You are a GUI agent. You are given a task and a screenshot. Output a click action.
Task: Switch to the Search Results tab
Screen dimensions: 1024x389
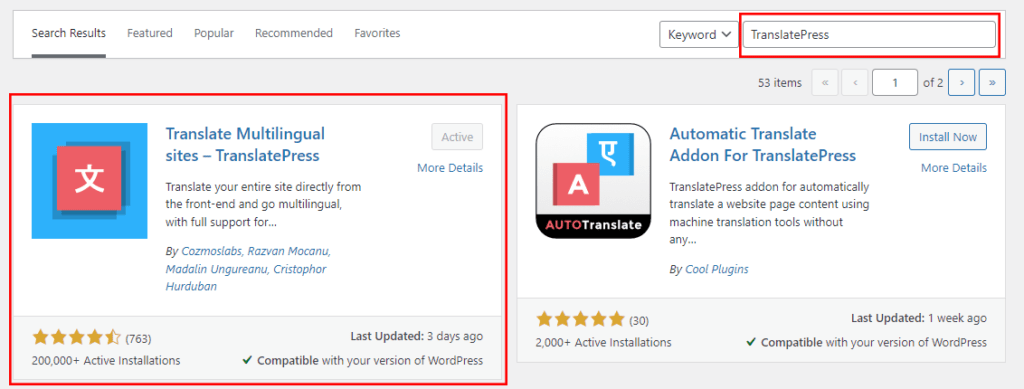(69, 33)
